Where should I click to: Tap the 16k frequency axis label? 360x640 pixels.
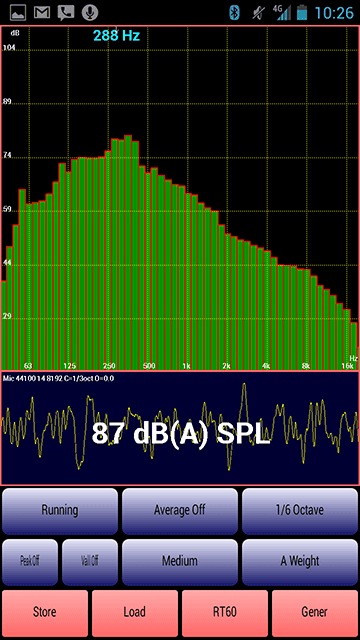pos(347,366)
